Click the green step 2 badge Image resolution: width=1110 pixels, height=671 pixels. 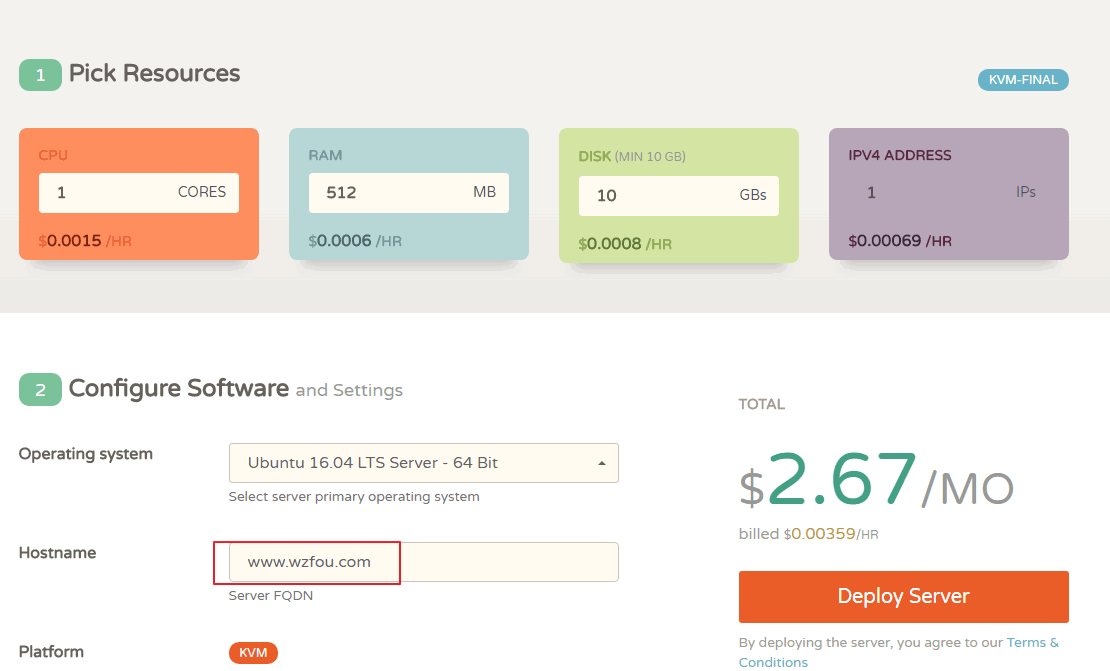coord(40,390)
